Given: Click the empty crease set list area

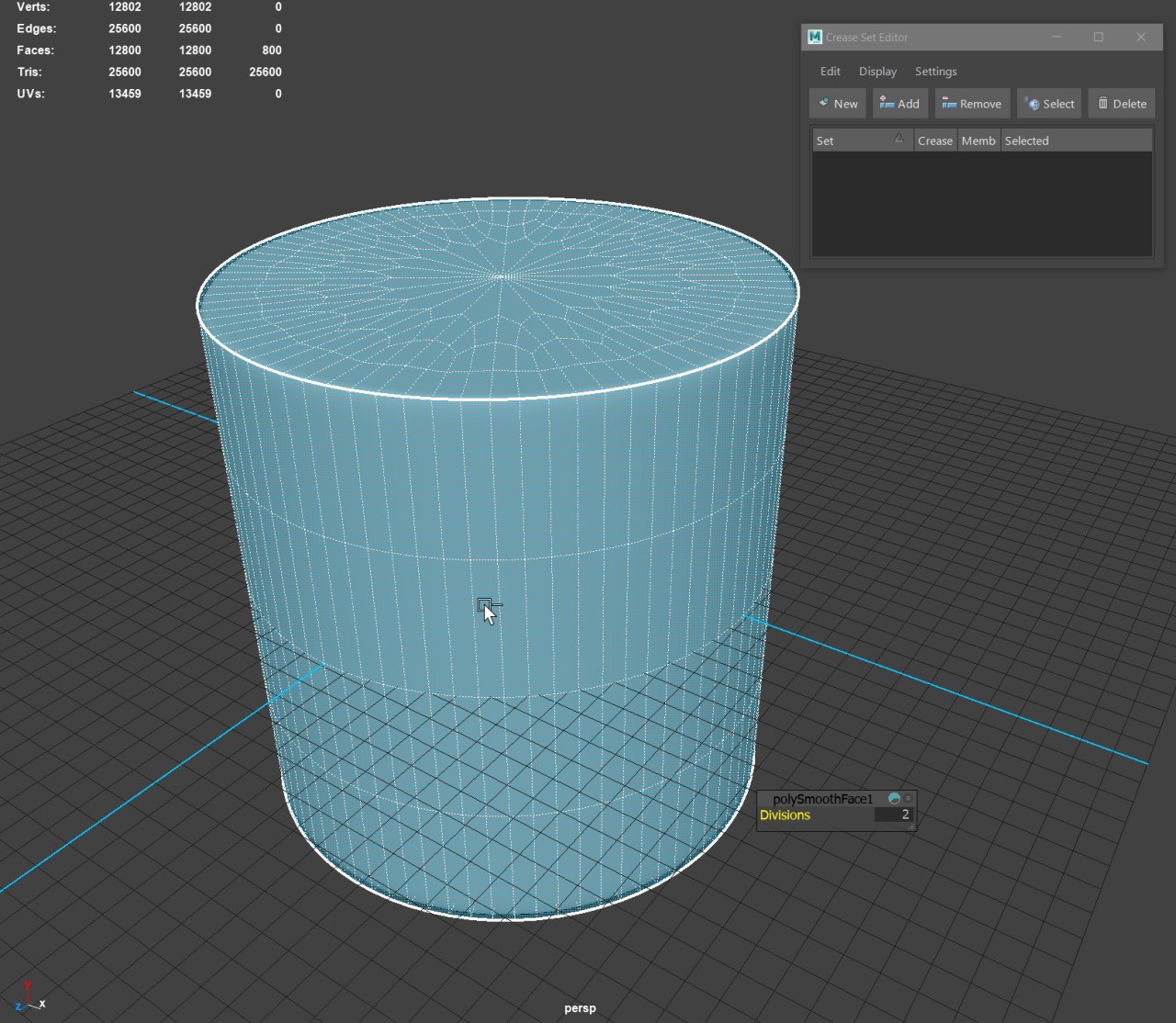Looking at the screenshot, I should coord(981,204).
